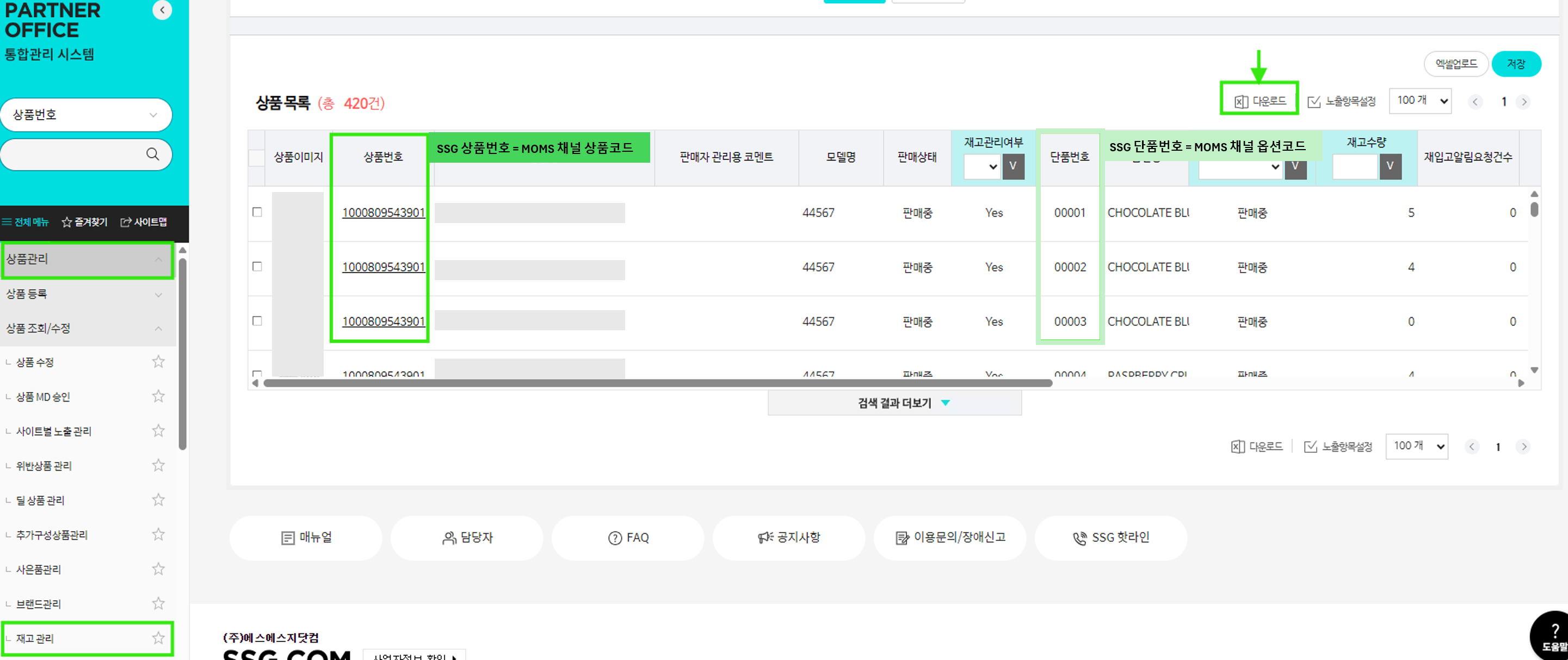Check the row with 단품번호 00002
The height and width of the screenshot is (660, 1568).
click(x=257, y=267)
